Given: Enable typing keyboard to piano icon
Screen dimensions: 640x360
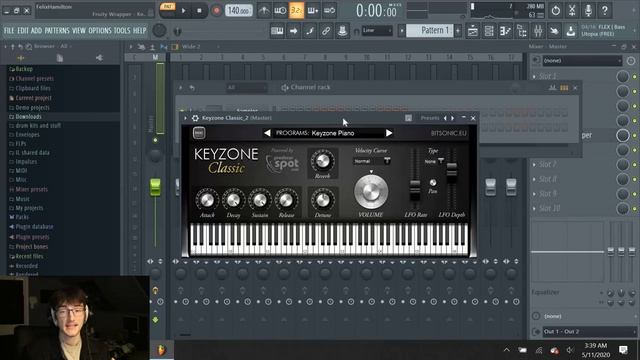Looking at the screenshot, I should 277,31.
